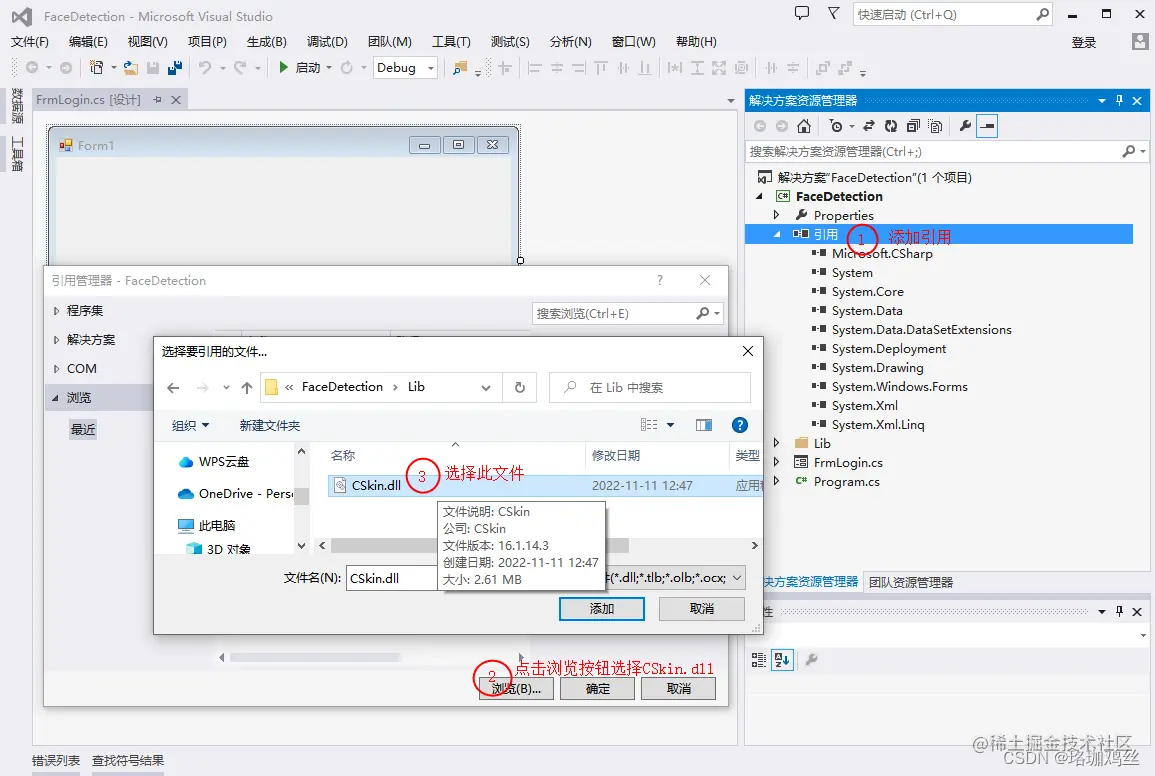The image size is (1155, 776).
Task: Click 确定 in Reference Manager
Action: (x=597, y=688)
